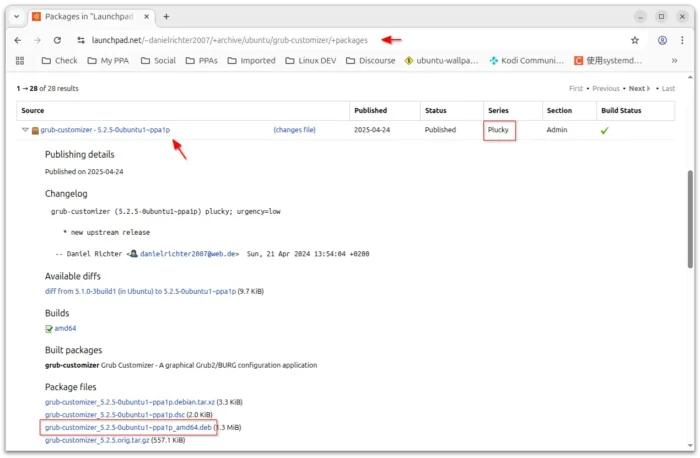Screen dimensions: 700x458
Task: Open the Social bookmarks folder
Action: tap(158, 61)
